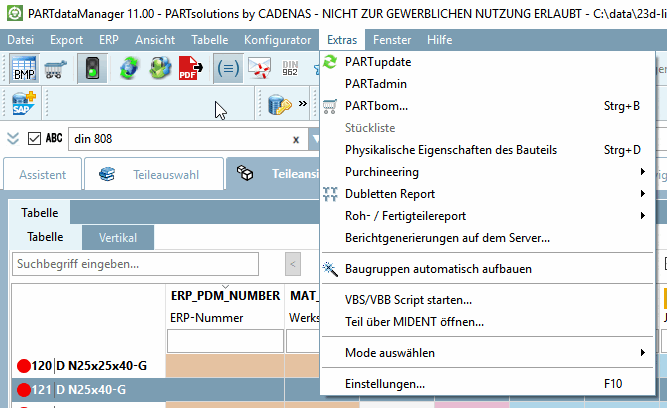Switch to the Vertikal table tab

[x=118, y=237]
